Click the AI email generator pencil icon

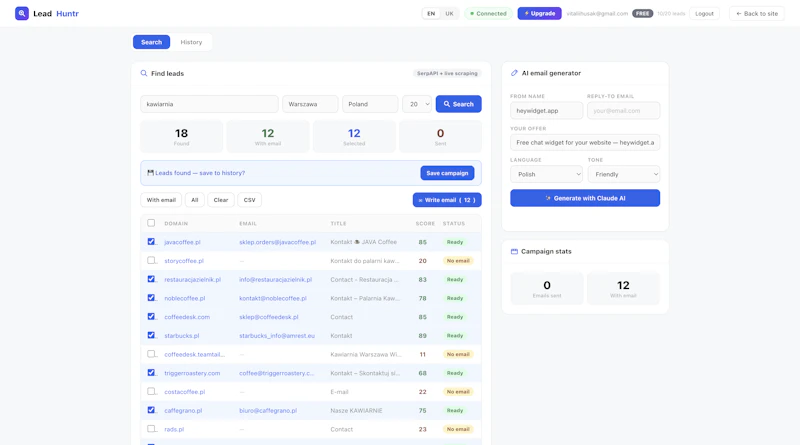[514, 73]
